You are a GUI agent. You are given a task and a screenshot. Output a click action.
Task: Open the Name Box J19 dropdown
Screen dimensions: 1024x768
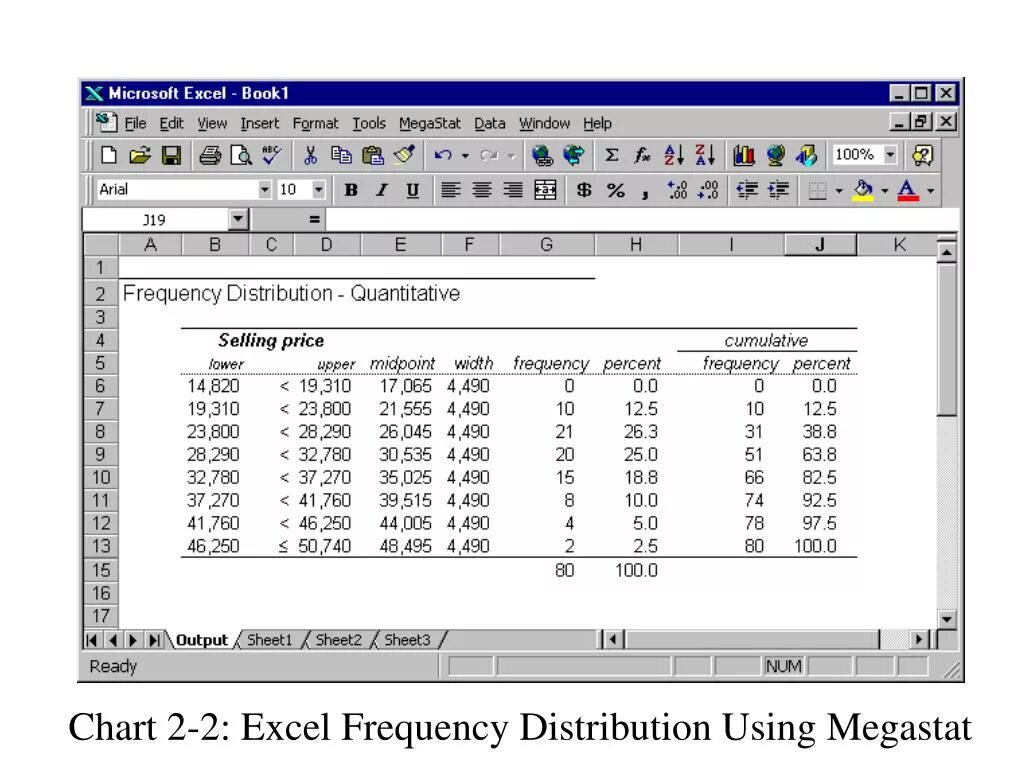[x=238, y=219]
